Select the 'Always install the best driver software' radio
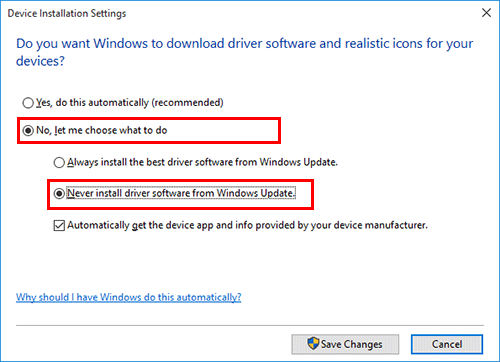 [59, 162]
